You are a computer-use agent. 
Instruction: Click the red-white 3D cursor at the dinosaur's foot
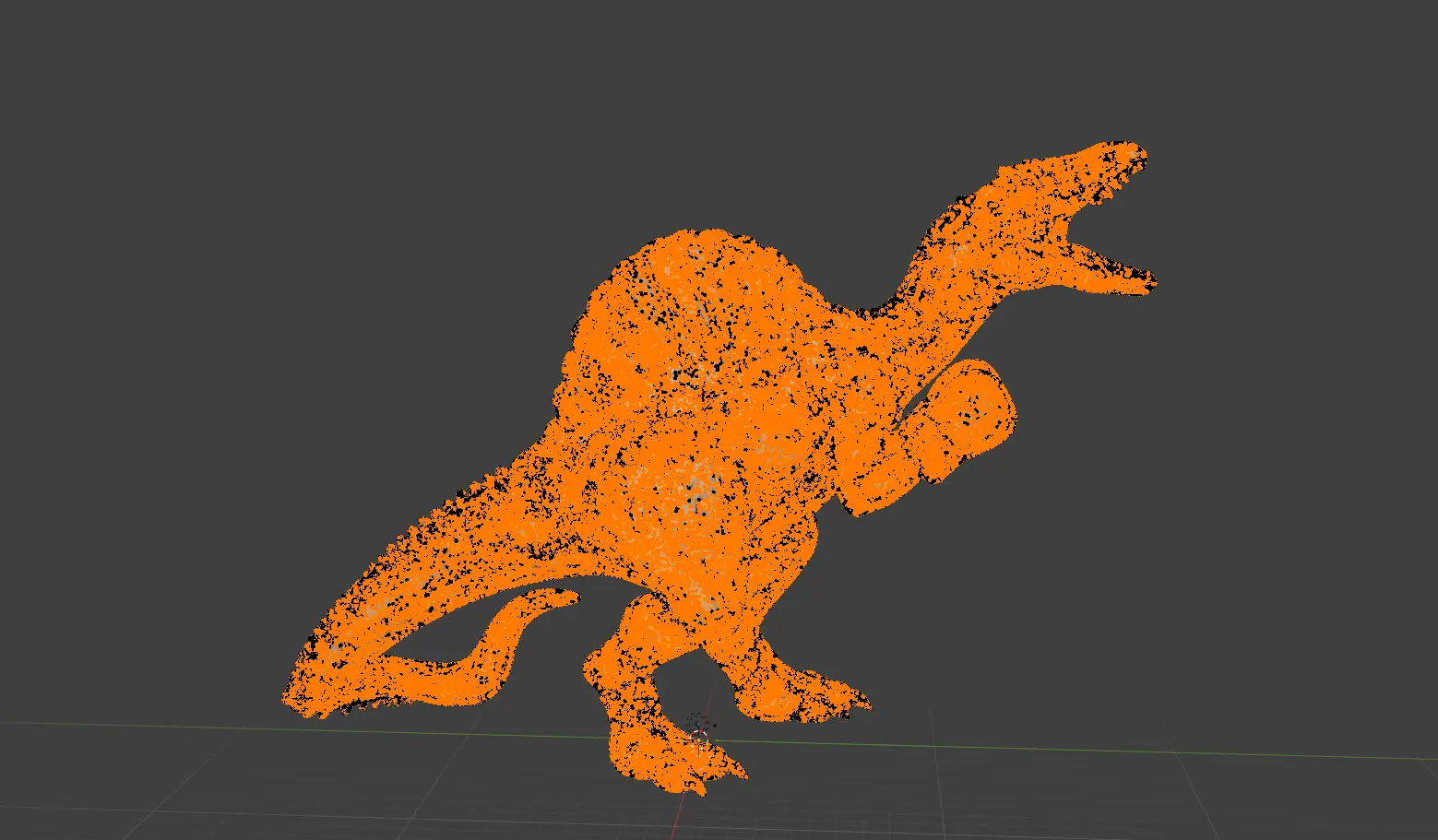699,739
